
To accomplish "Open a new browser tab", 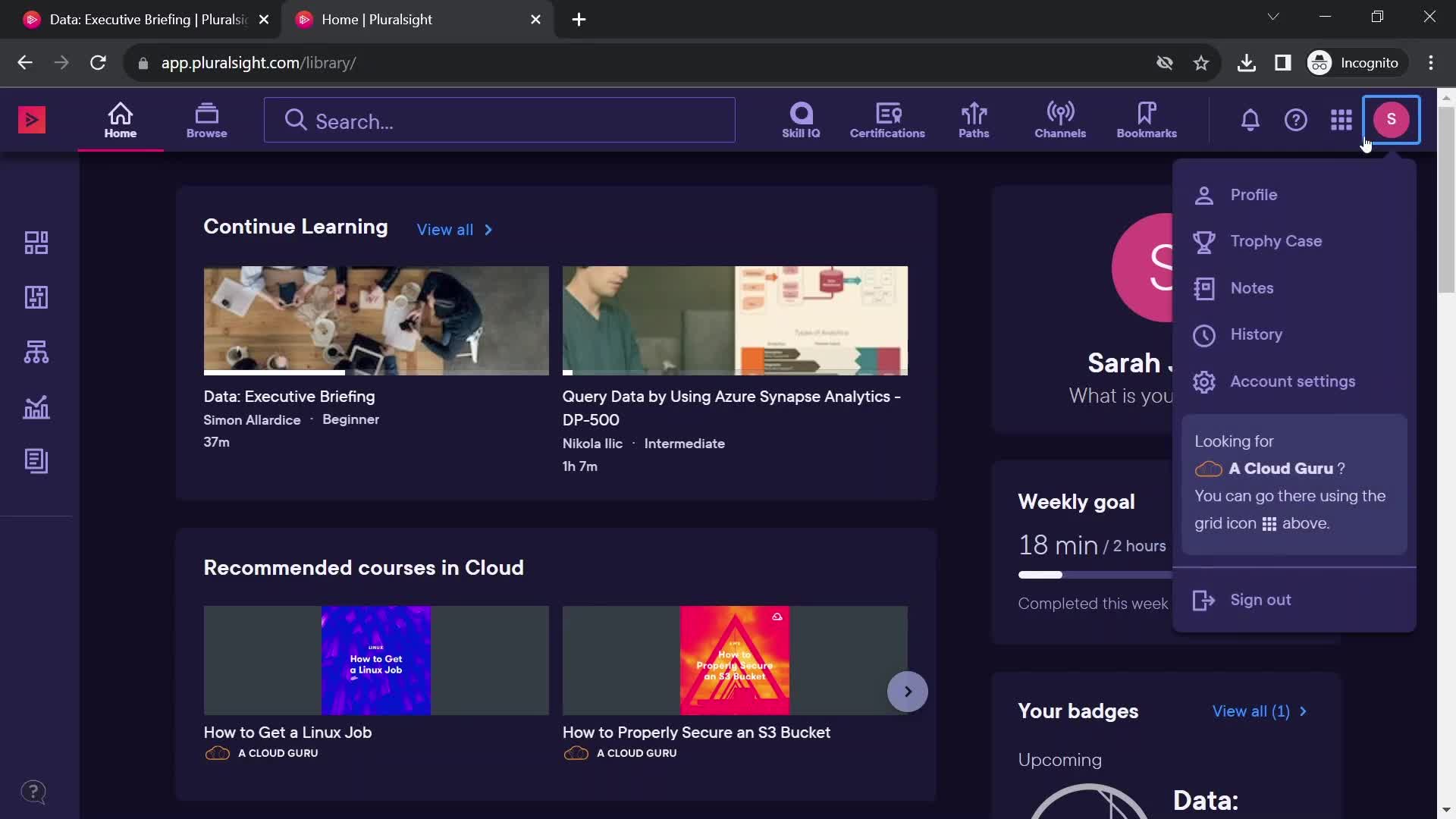I will pos(579,20).
